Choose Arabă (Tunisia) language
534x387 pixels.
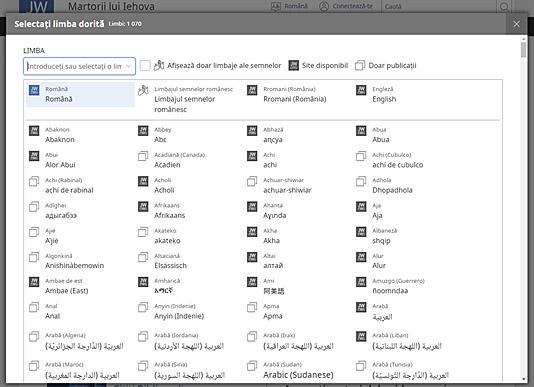click(x=407, y=370)
